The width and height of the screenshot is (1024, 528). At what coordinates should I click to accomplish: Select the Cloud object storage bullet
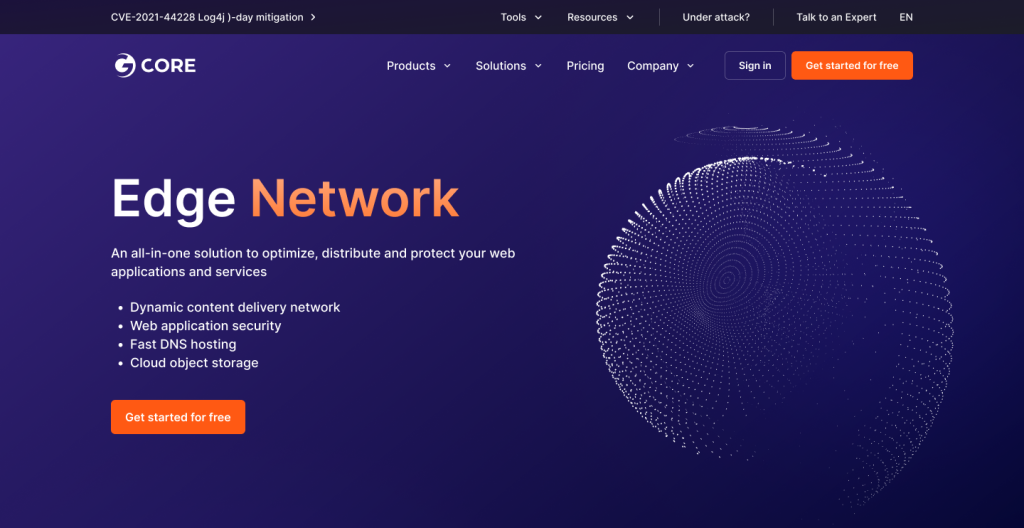[x=194, y=362]
